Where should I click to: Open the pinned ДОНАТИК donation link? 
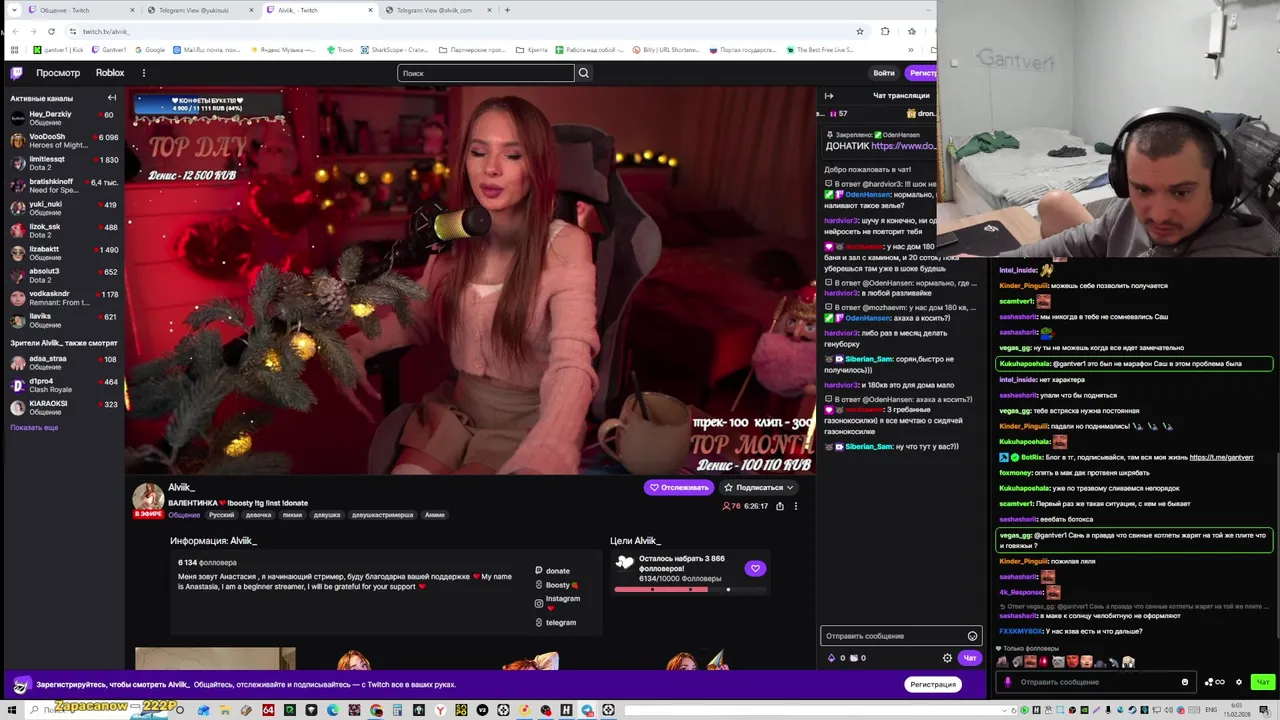(x=903, y=146)
